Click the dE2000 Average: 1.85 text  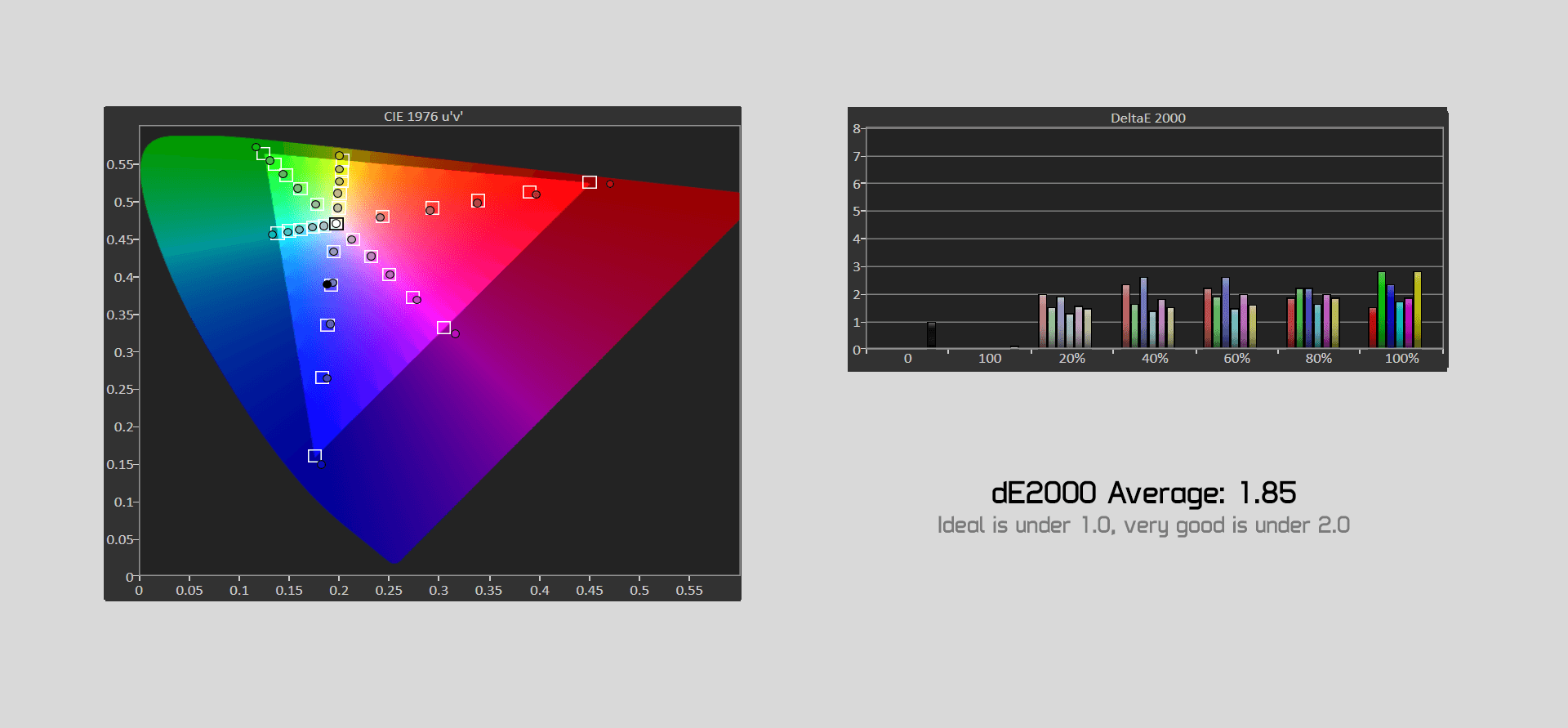pos(1143,494)
